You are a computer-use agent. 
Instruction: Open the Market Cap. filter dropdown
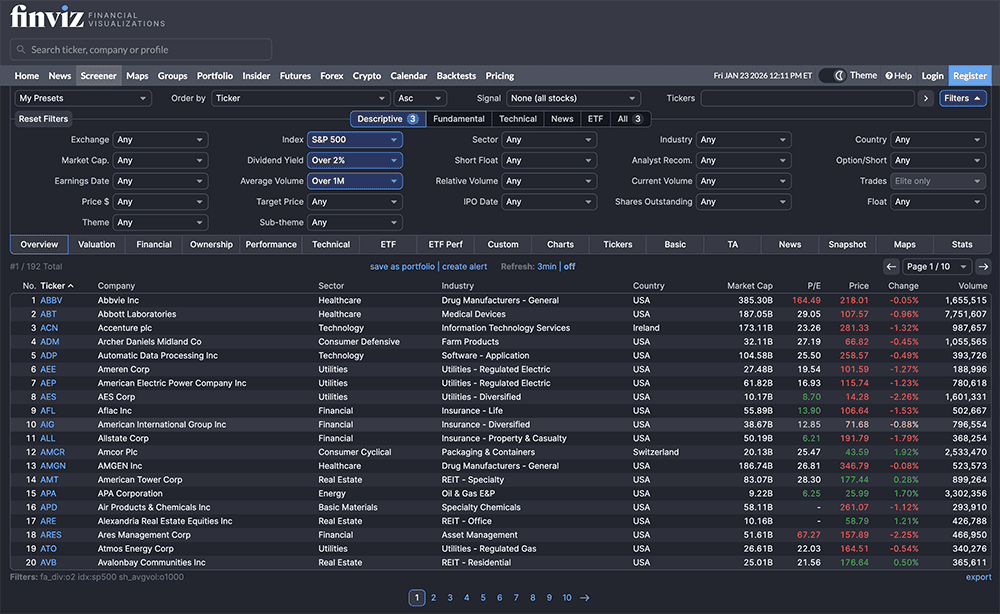point(160,160)
